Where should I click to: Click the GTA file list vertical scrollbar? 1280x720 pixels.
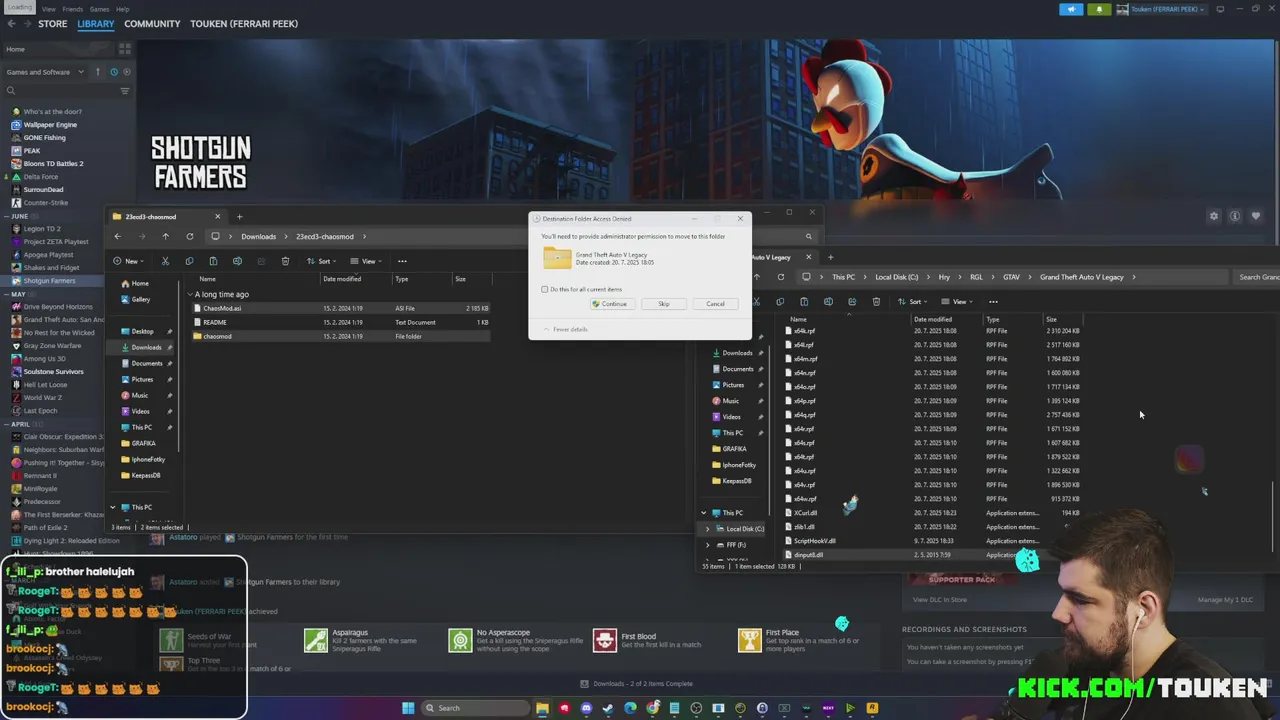pos(1274,515)
